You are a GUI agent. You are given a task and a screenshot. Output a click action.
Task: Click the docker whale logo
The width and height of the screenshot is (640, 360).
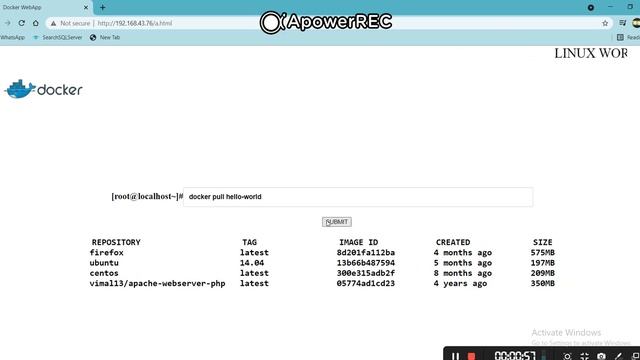[43, 89]
